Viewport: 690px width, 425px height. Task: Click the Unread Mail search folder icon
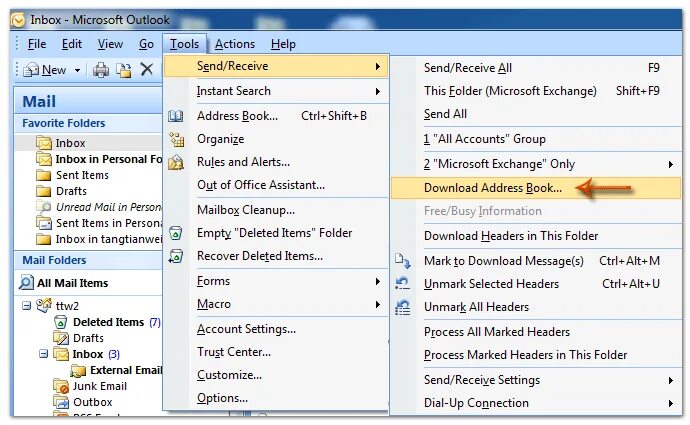(x=44, y=207)
